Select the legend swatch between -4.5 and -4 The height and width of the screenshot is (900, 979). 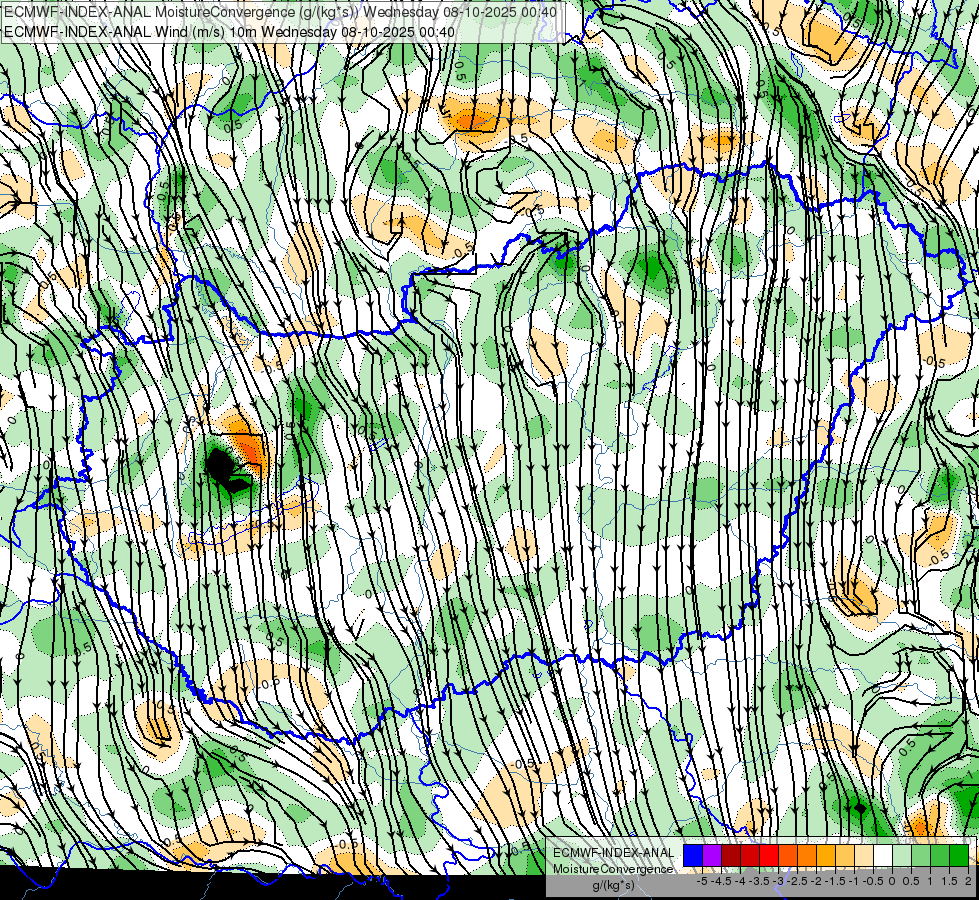tap(731, 856)
